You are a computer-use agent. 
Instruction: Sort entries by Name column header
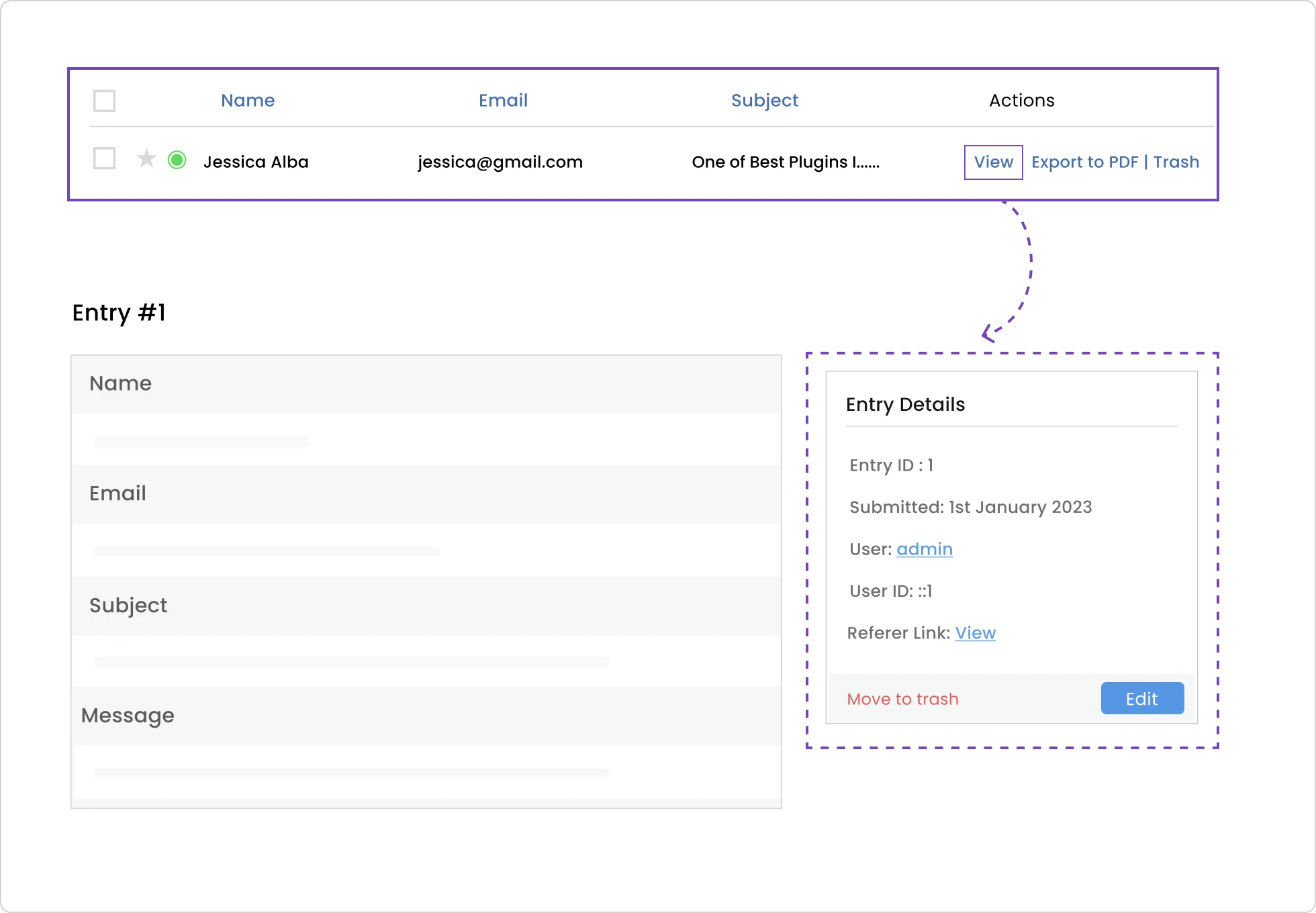248,100
